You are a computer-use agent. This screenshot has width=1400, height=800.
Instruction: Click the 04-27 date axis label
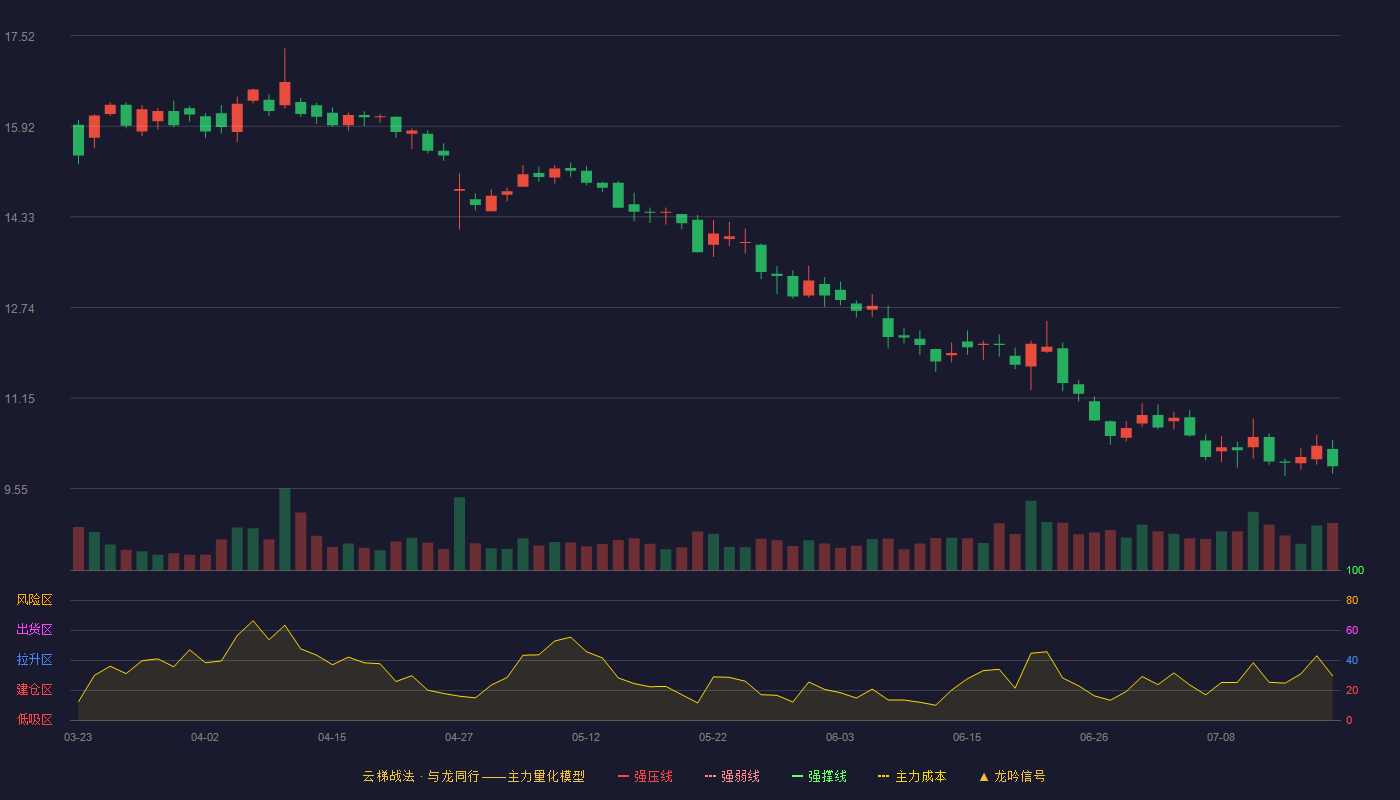click(459, 737)
